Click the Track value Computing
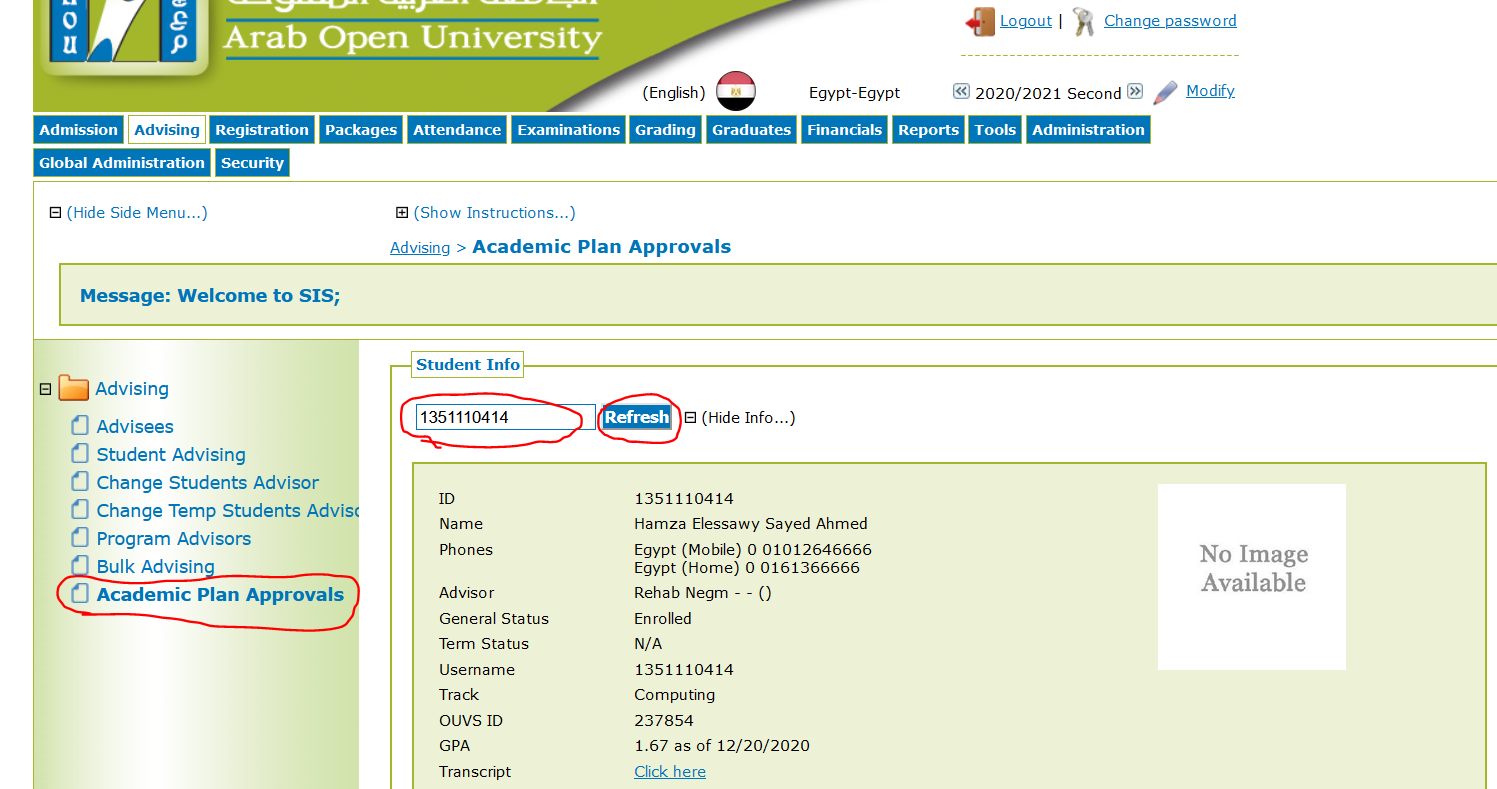 (x=675, y=695)
